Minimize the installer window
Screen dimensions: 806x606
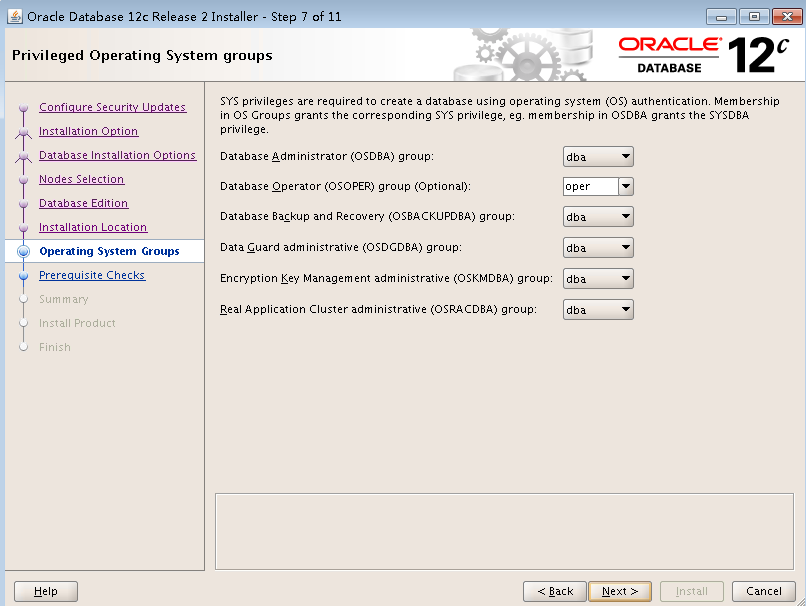(x=721, y=16)
